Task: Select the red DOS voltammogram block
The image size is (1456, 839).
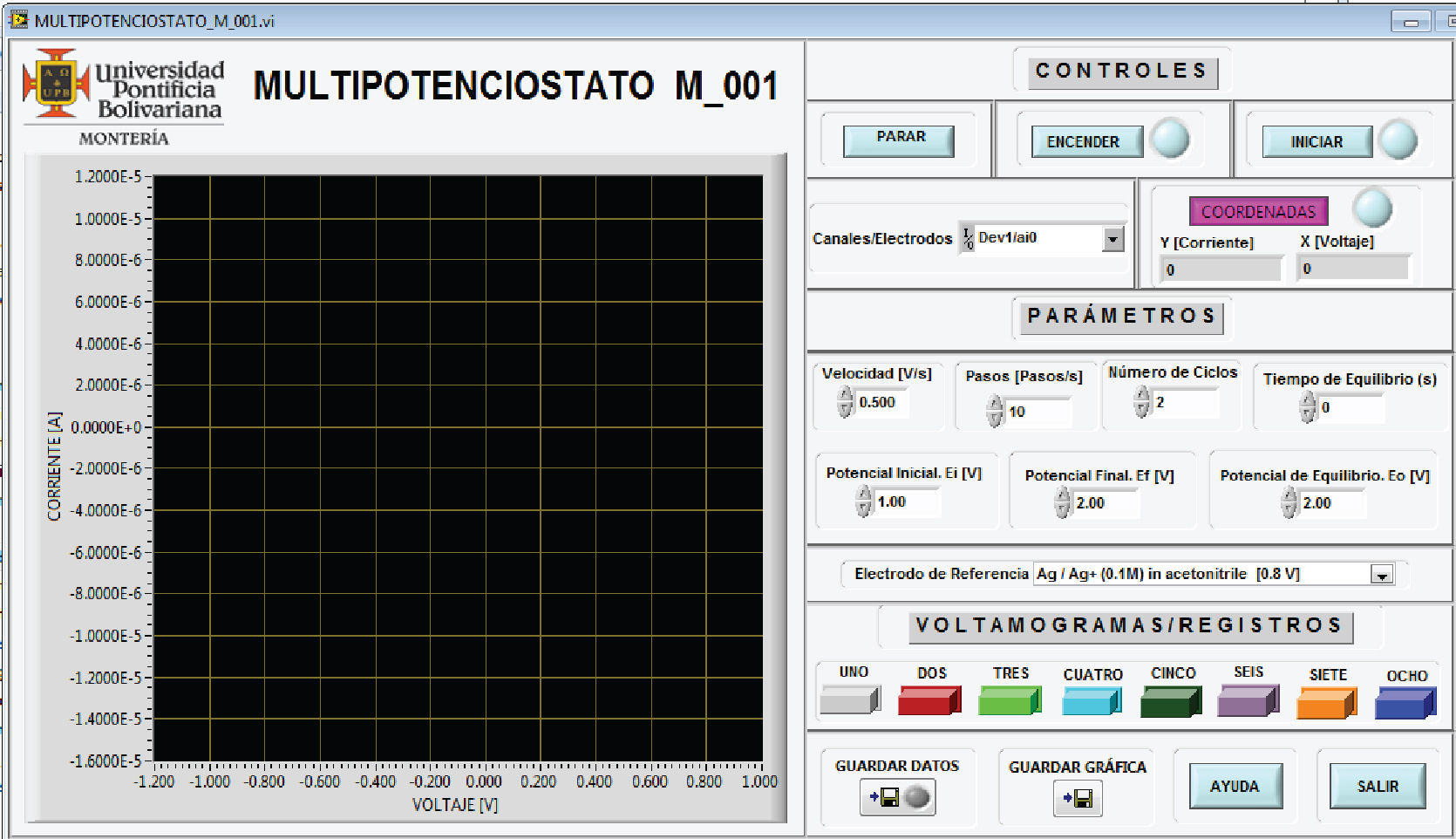Action: click(929, 701)
